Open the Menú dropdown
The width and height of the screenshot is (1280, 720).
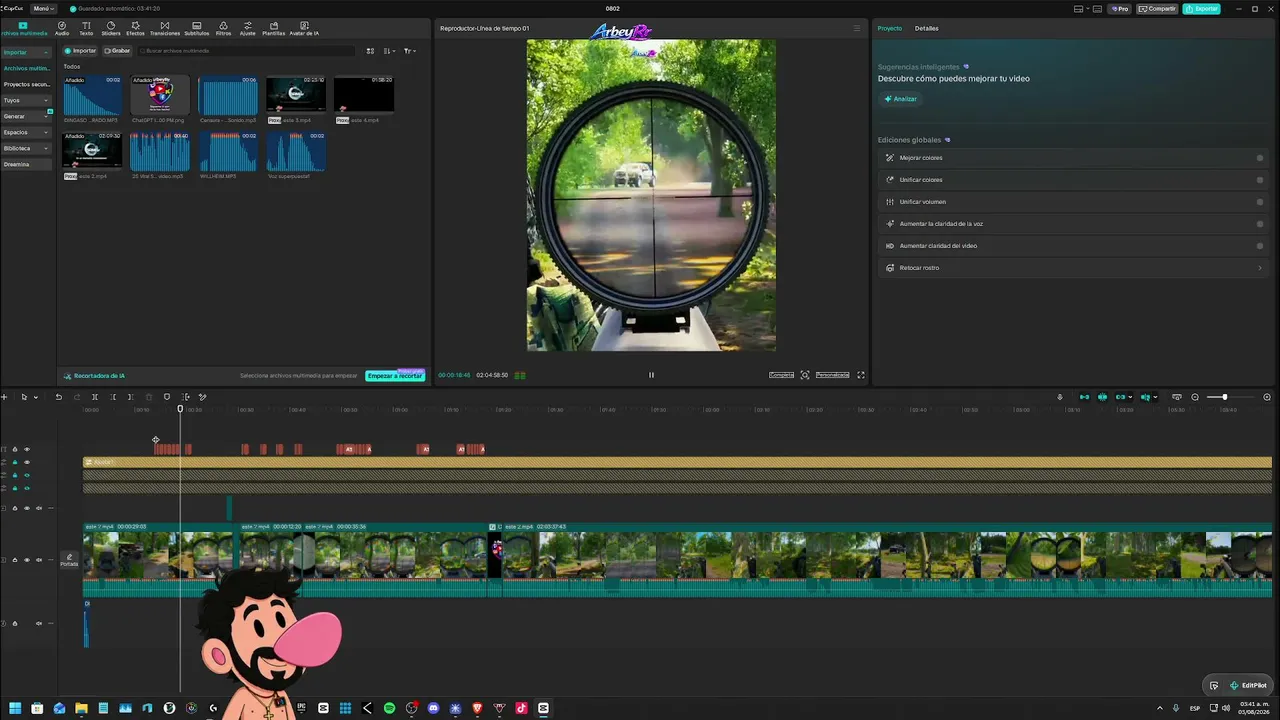44,8
